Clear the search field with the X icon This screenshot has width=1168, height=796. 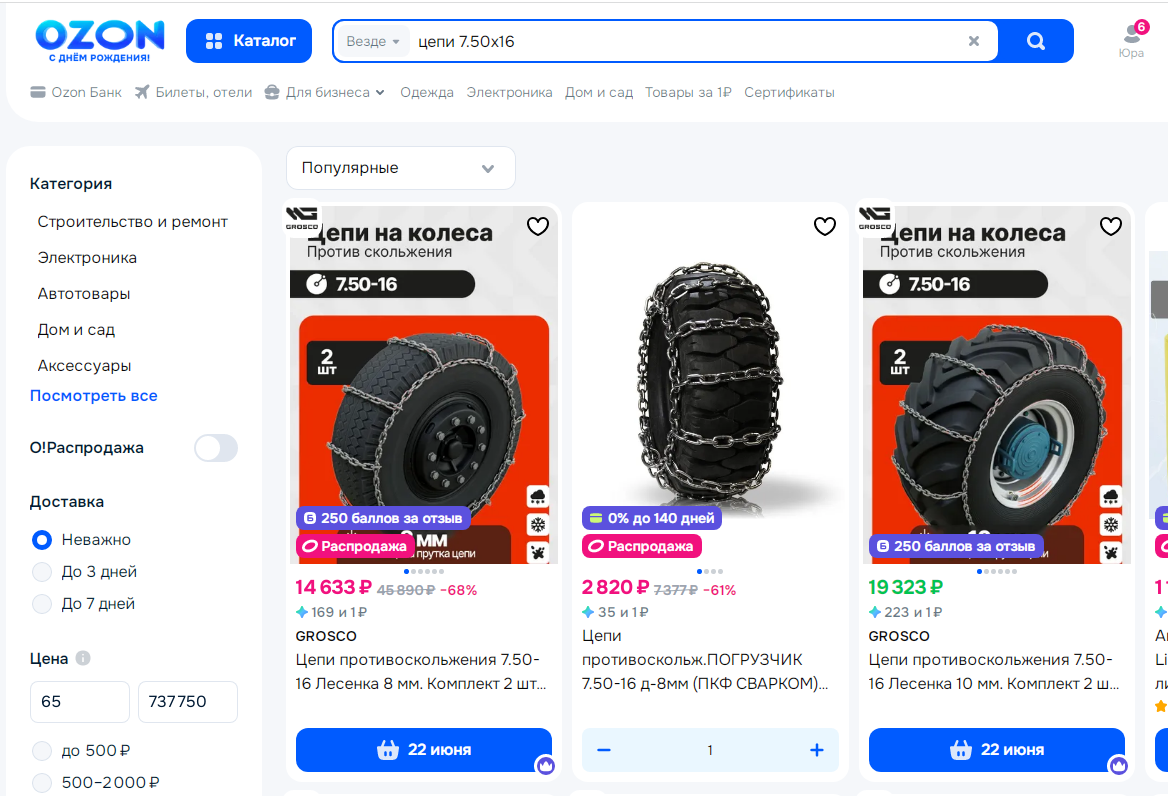tap(974, 41)
